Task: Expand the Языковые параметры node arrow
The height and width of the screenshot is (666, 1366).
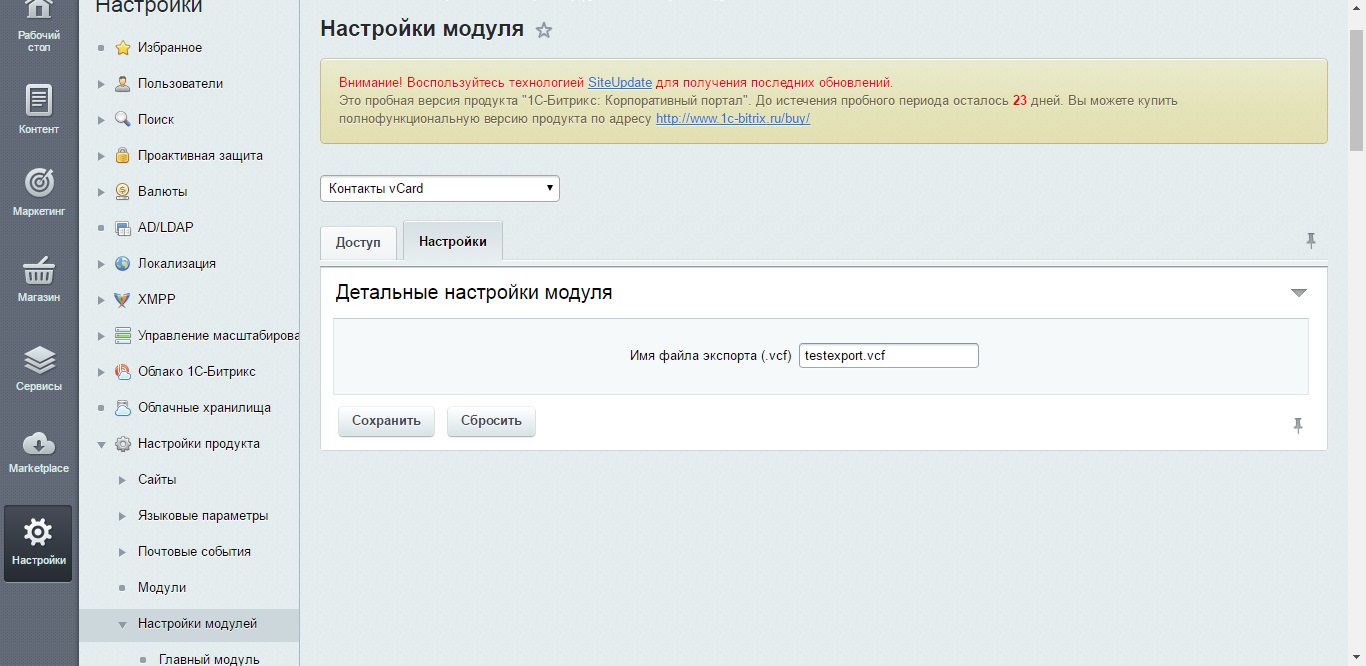Action: tap(122, 516)
